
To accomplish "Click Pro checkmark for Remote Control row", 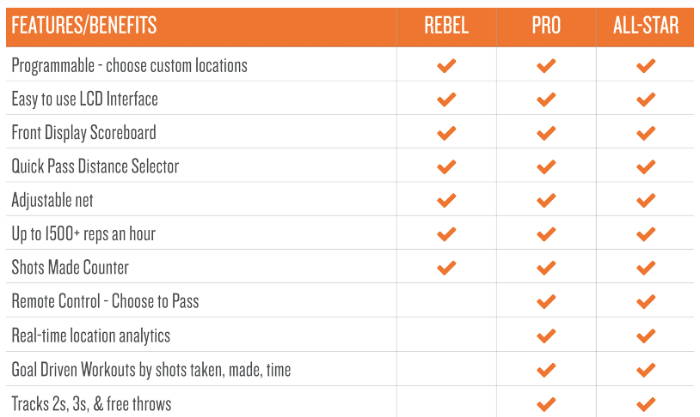I will (546, 301).
